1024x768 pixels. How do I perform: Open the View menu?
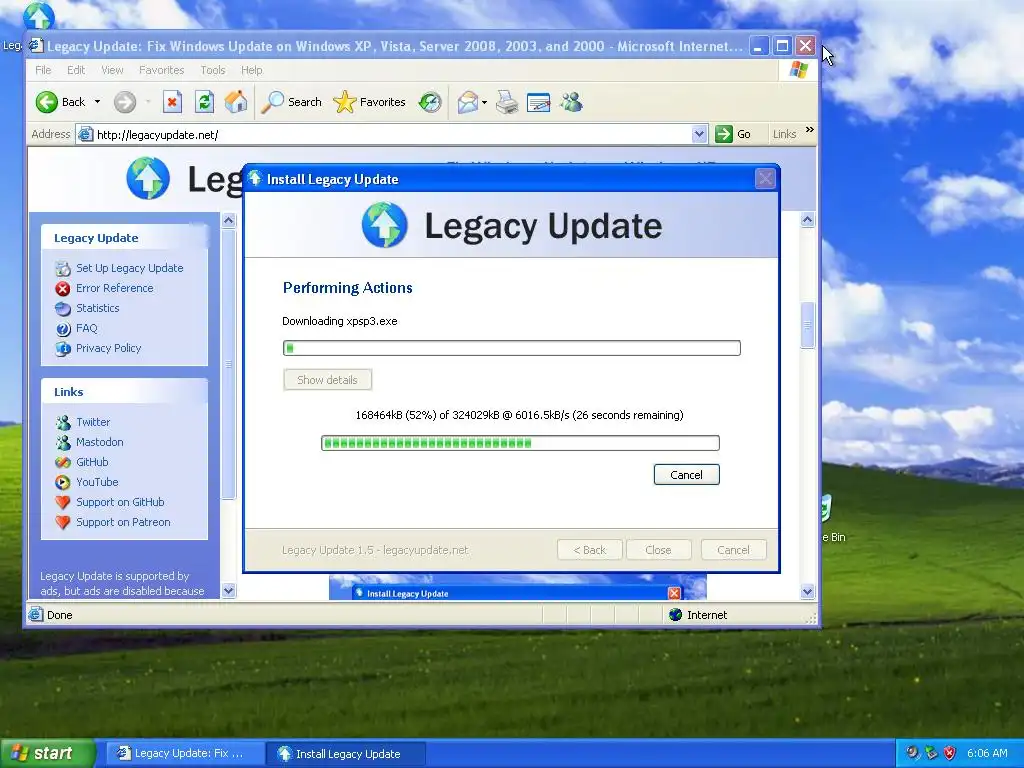tap(112, 70)
